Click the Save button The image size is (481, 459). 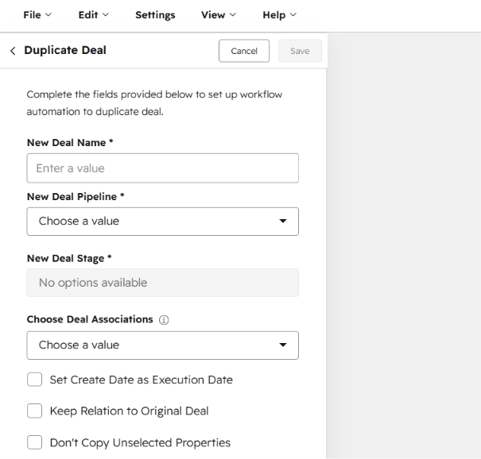(300, 51)
